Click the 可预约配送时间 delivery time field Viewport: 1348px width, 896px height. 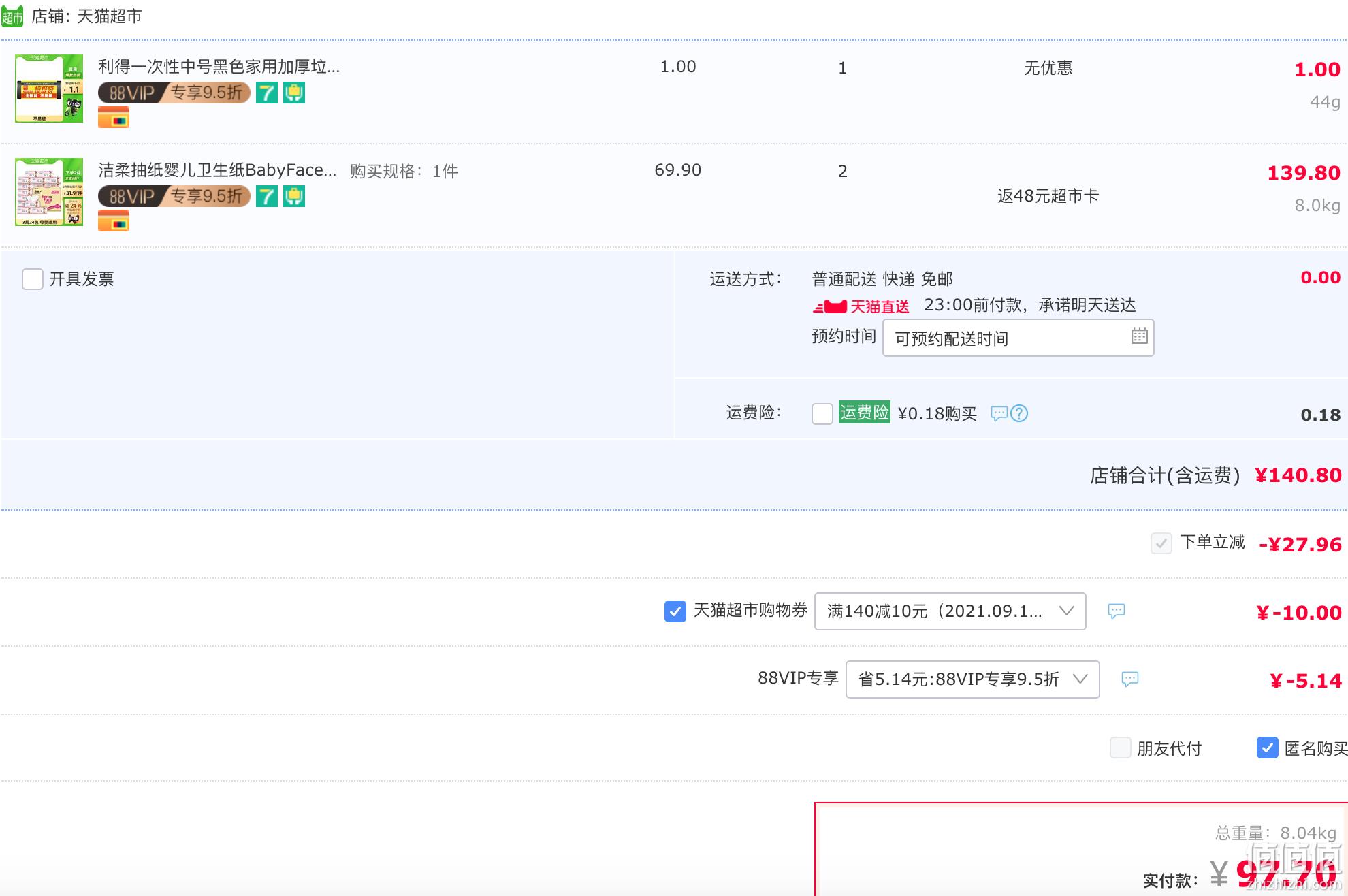click(1018, 338)
